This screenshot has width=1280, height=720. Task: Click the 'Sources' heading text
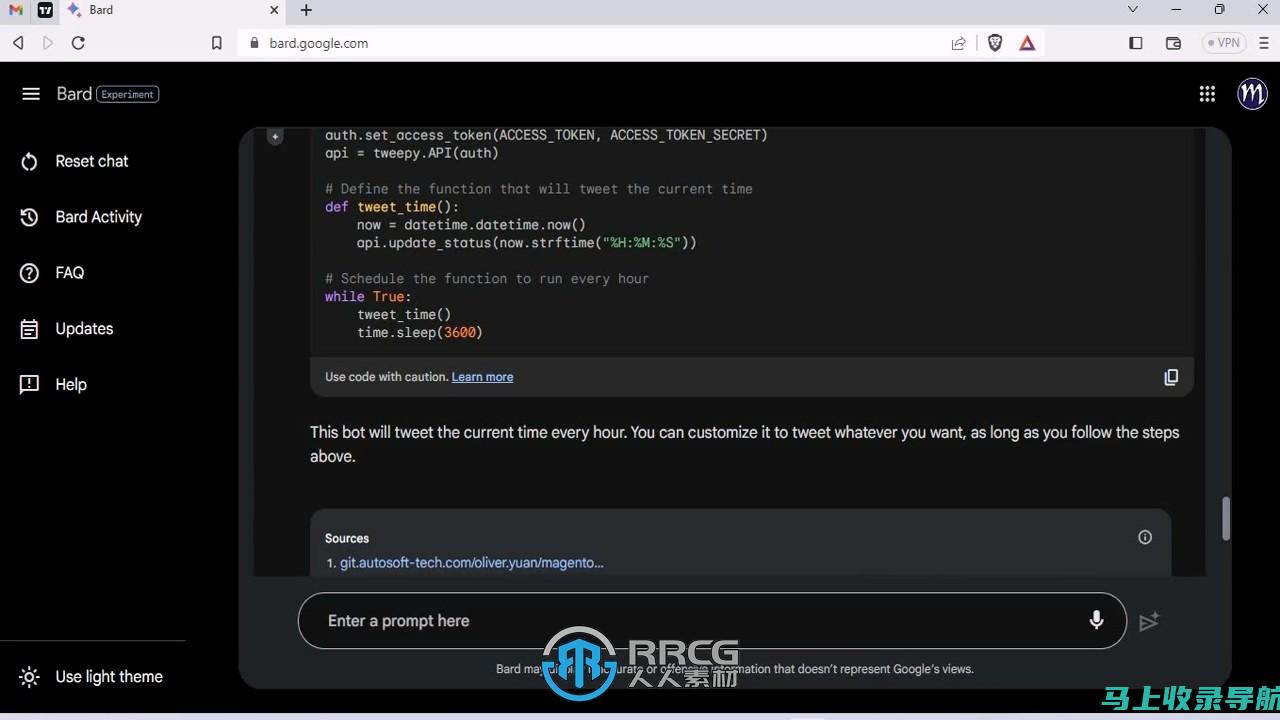(347, 538)
